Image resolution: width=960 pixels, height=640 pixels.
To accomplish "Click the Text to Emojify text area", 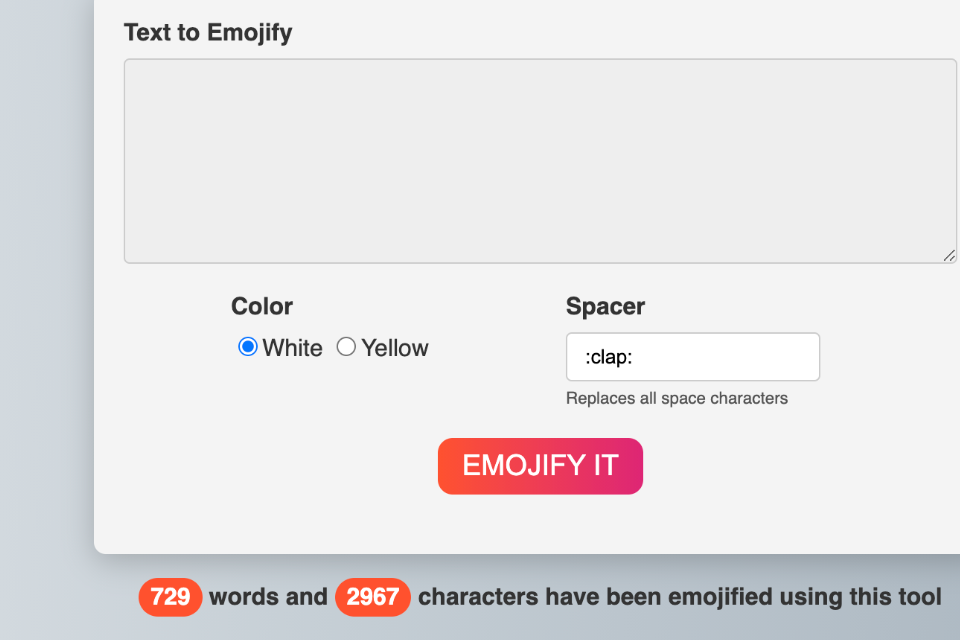I will pos(540,160).
